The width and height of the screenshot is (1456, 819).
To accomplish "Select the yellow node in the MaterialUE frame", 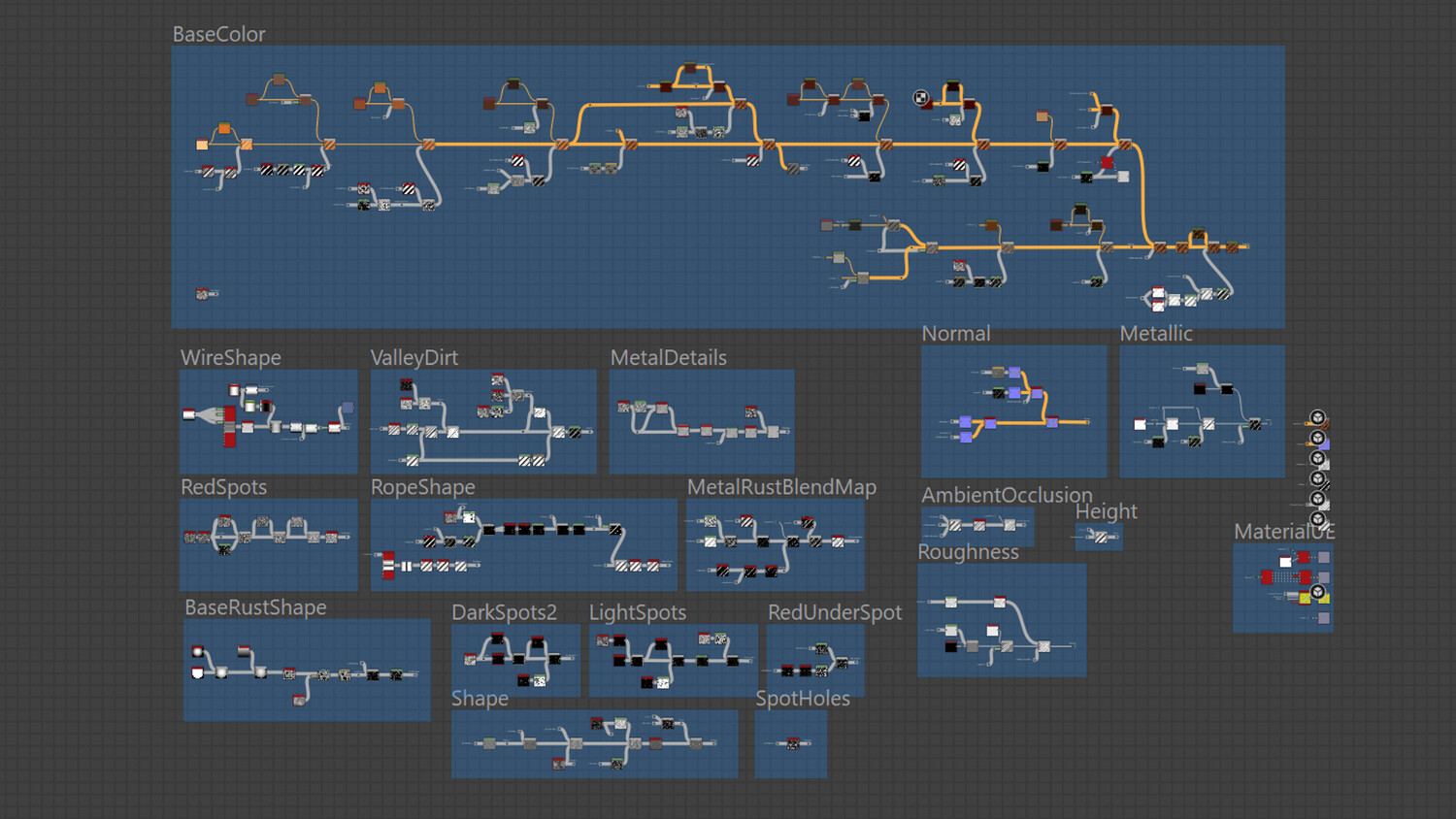I will pos(1305,598).
